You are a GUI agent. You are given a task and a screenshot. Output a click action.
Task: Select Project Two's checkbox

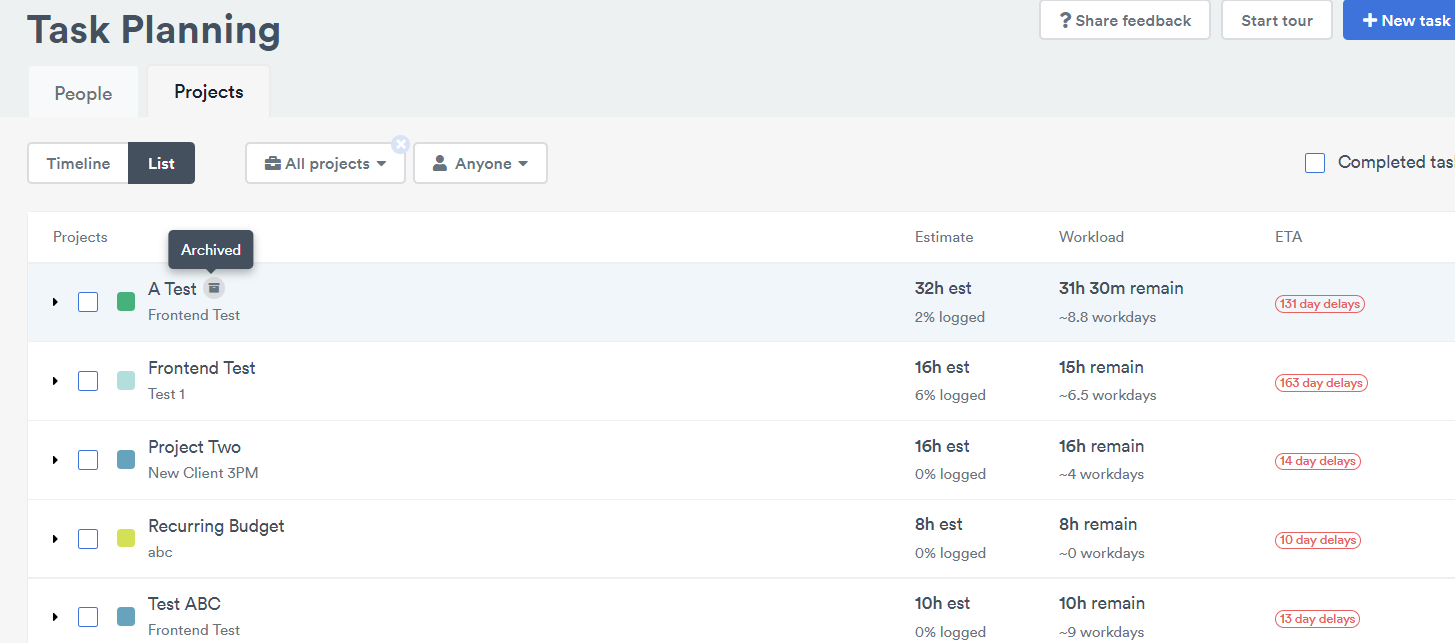(88, 459)
